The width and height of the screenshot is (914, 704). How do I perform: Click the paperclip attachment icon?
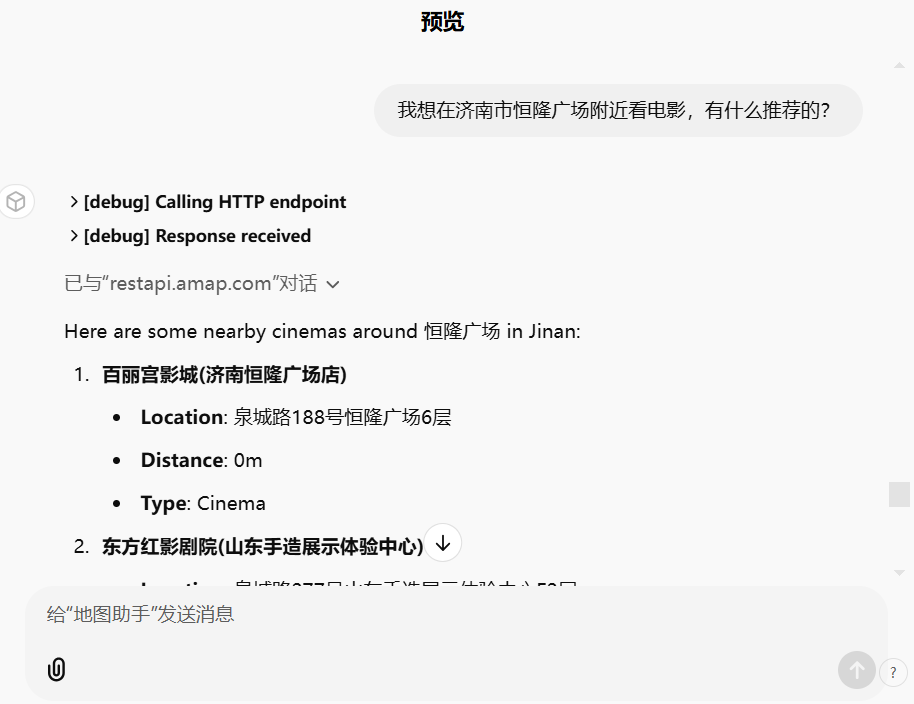pyautogui.click(x=57, y=669)
